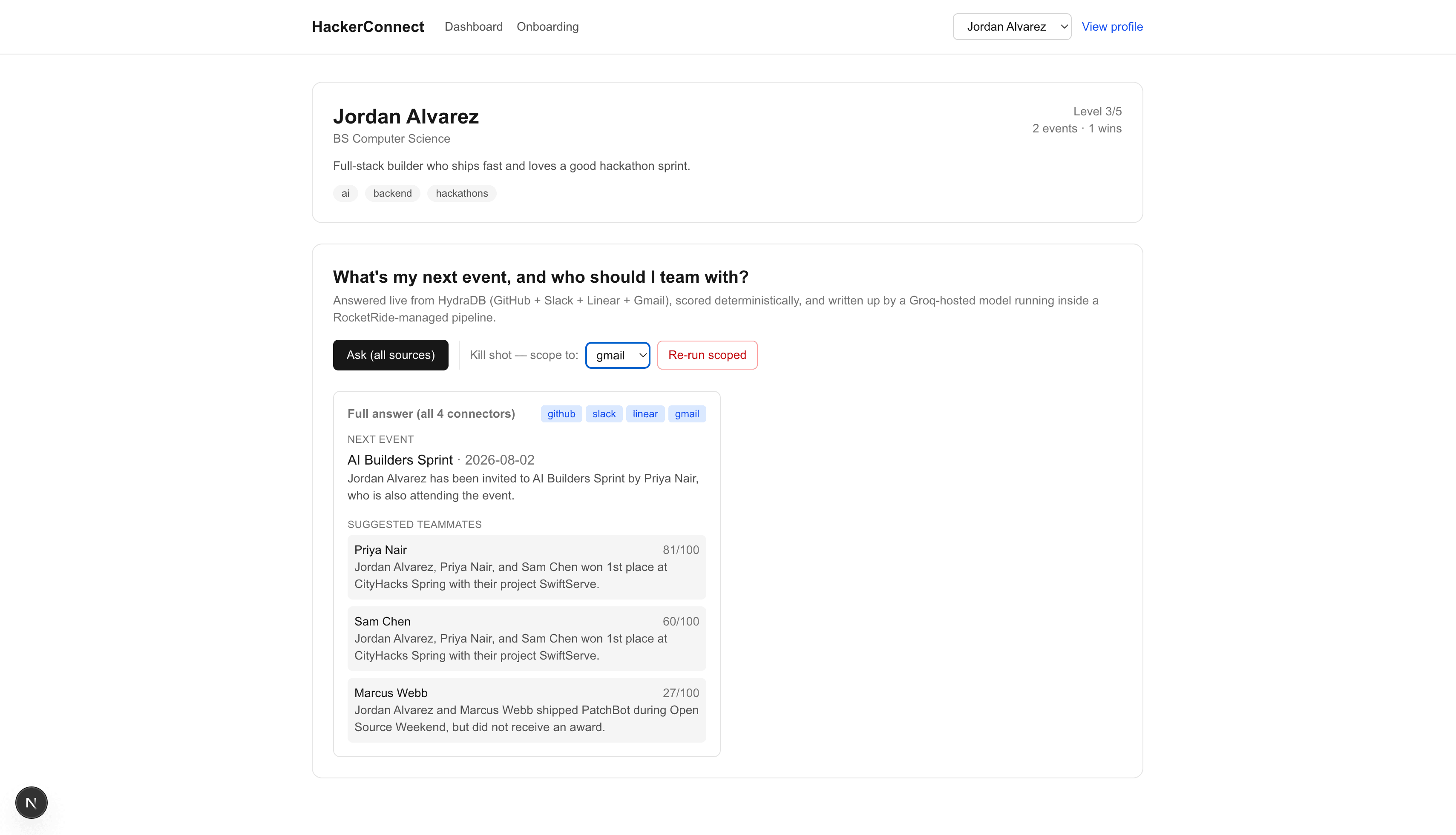Image resolution: width=1456 pixels, height=835 pixels.
Task: Select the gmail connector tag
Action: pyautogui.click(x=687, y=414)
